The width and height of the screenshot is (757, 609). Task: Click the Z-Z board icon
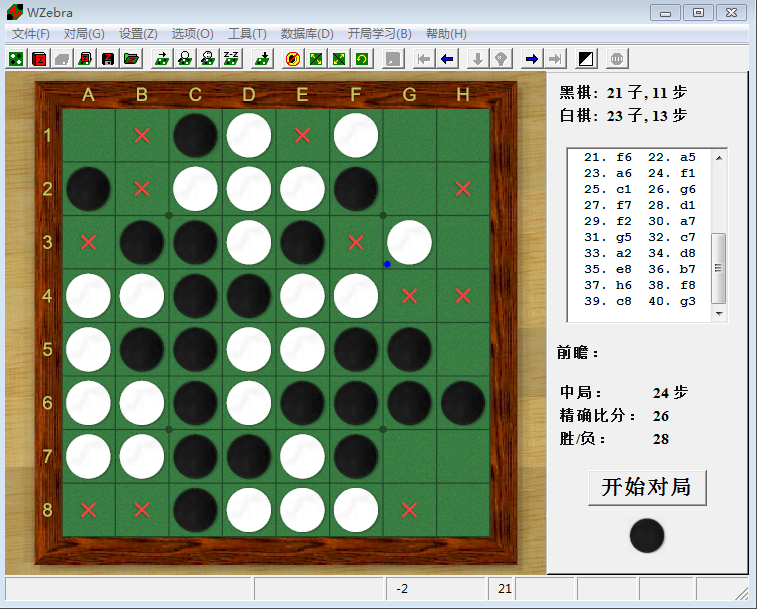231,59
